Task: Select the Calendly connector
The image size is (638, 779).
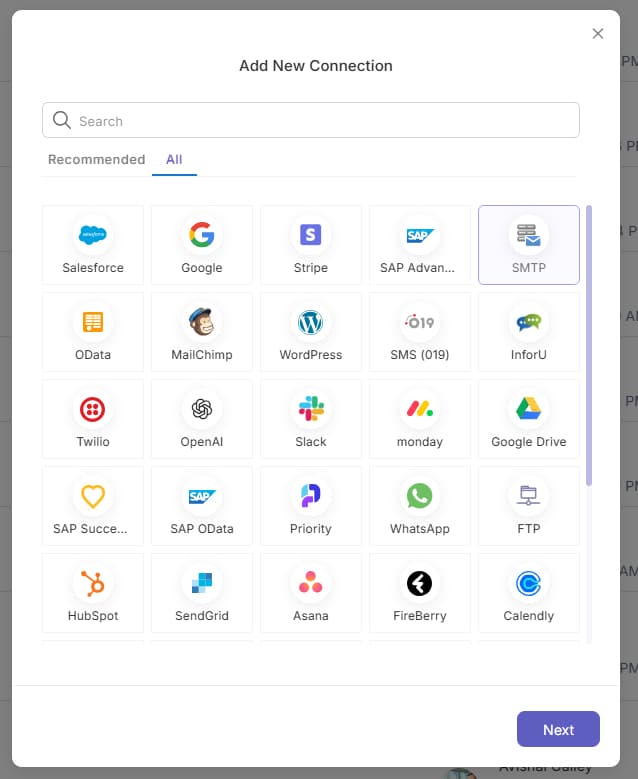Action: 529,593
